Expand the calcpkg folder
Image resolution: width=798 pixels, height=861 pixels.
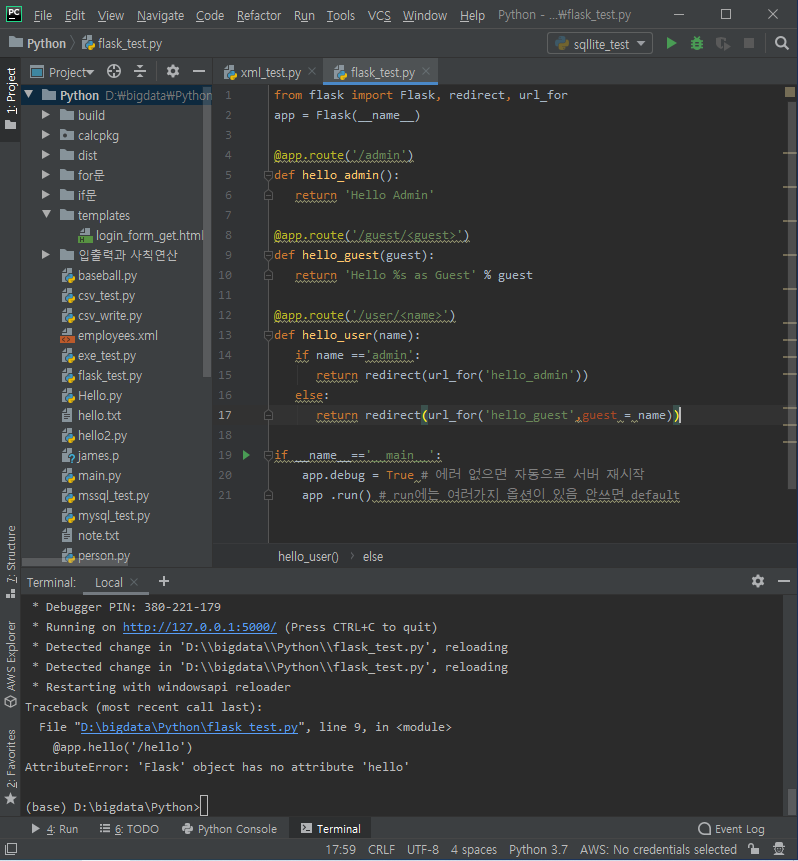pos(46,135)
